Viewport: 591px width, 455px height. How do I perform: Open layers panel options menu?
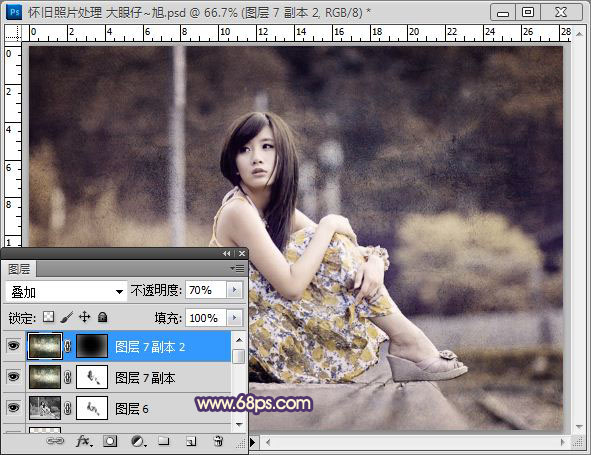tap(237, 268)
